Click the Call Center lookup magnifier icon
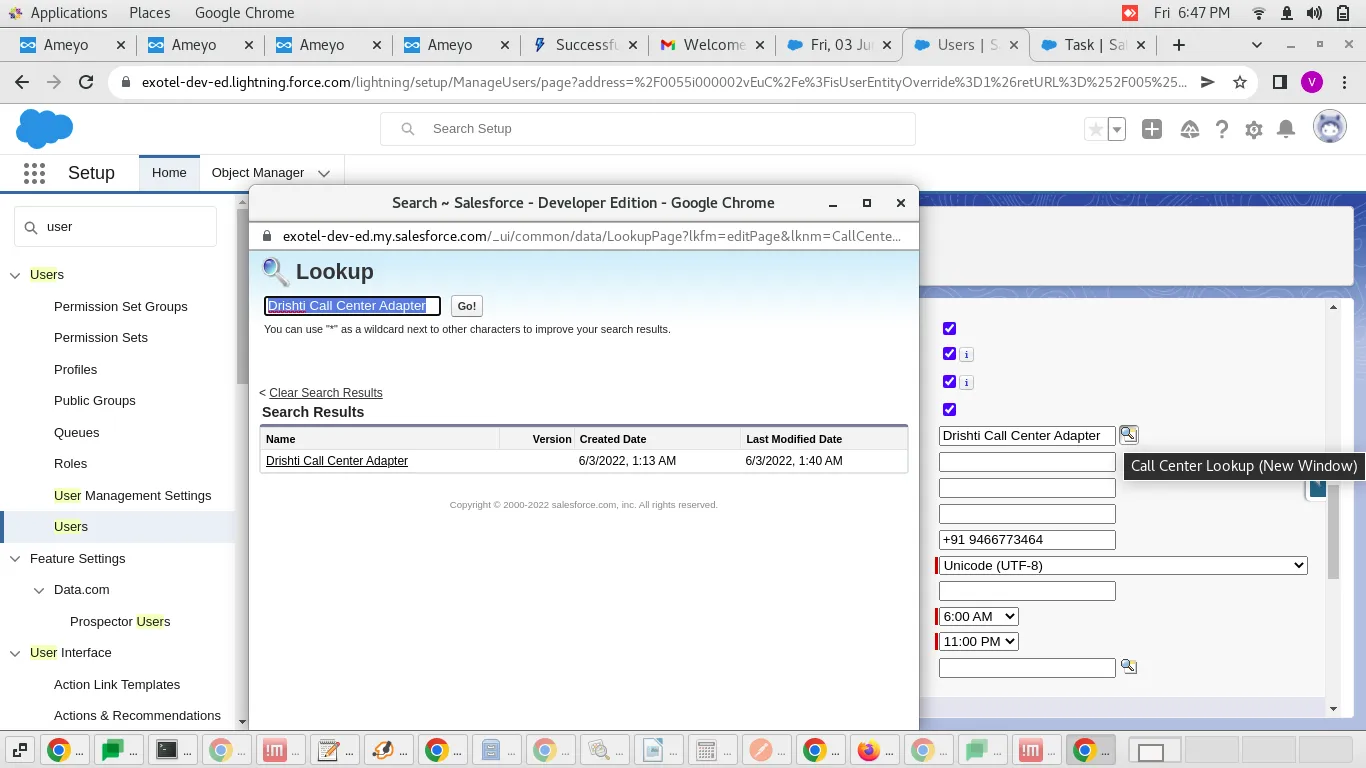The image size is (1366, 768). coord(1128,434)
